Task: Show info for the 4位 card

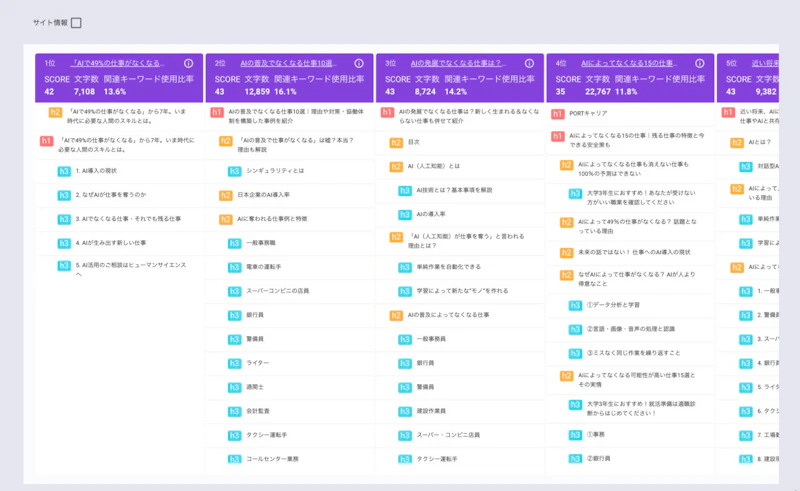Action: coord(699,63)
